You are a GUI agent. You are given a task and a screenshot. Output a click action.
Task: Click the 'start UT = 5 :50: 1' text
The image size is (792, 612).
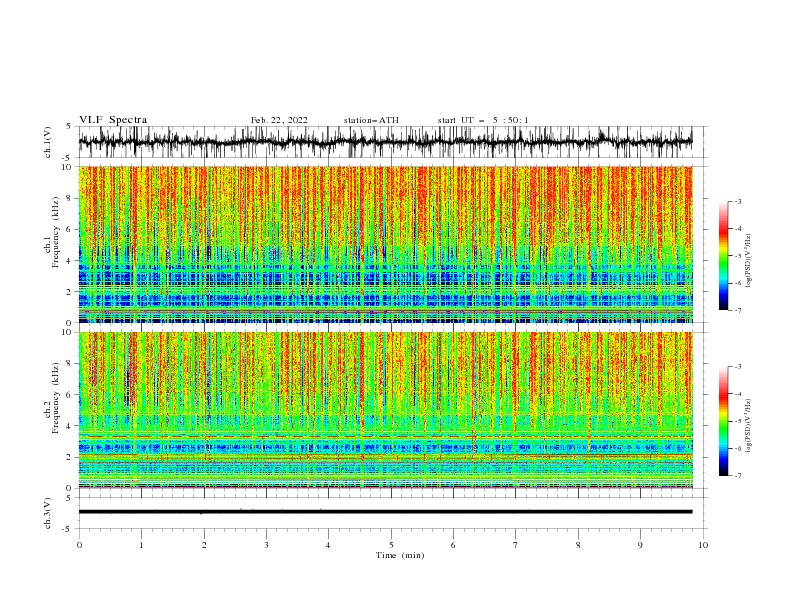(483, 120)
